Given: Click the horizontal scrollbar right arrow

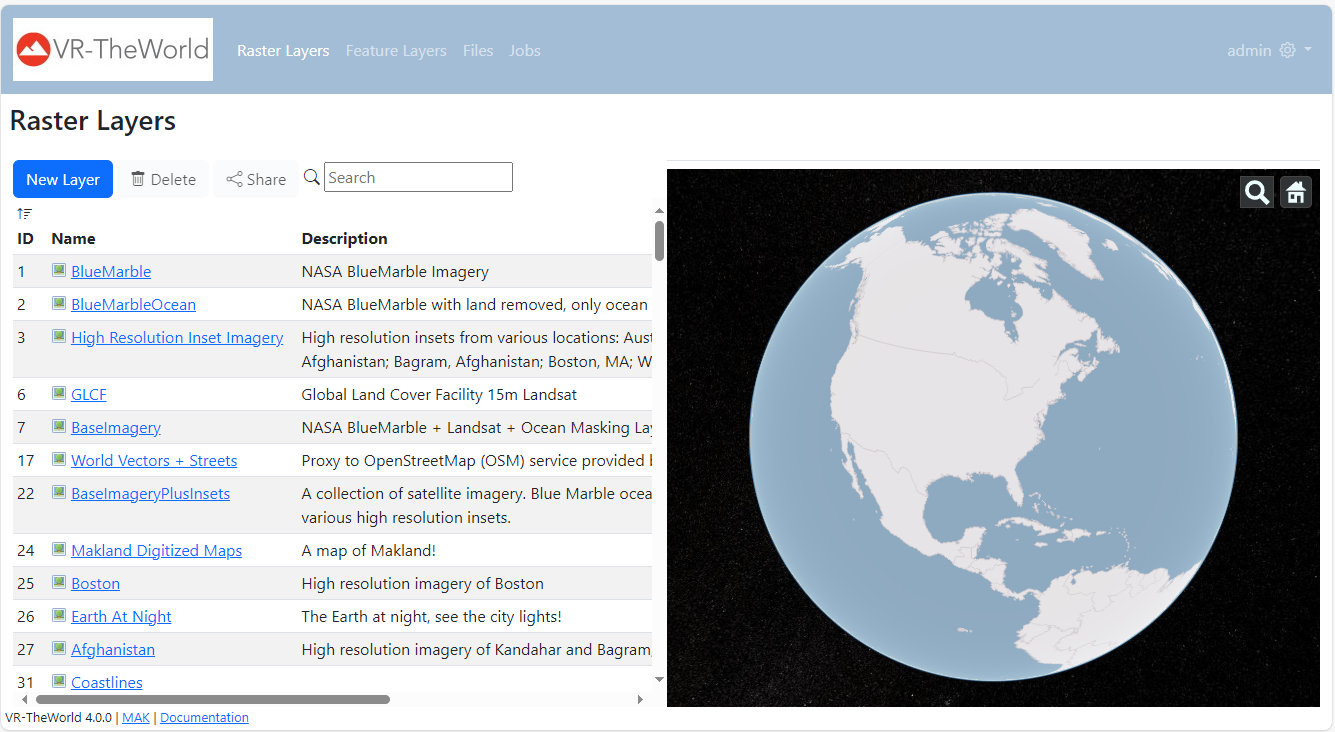Looking at the screenshot, I should pos(640,700).
